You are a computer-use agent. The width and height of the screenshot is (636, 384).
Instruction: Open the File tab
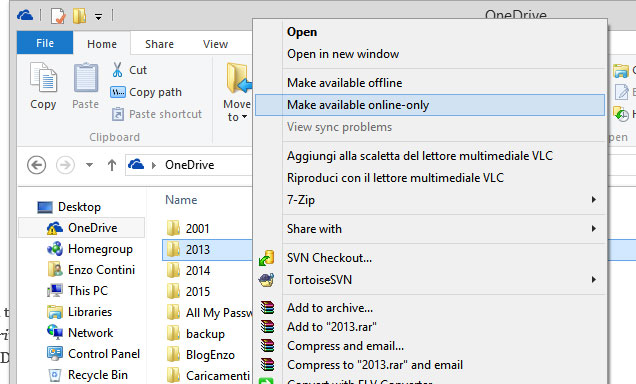point(45,43)
